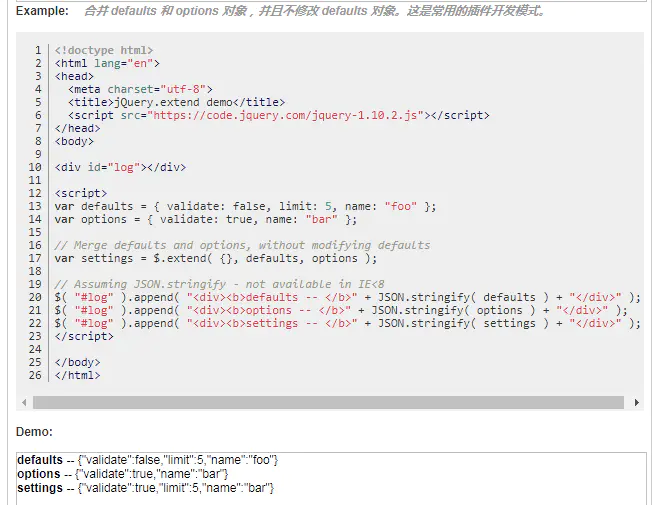Click the '<meta charset="utf-8">' line
655x505 pixels.
coord(140,89)
